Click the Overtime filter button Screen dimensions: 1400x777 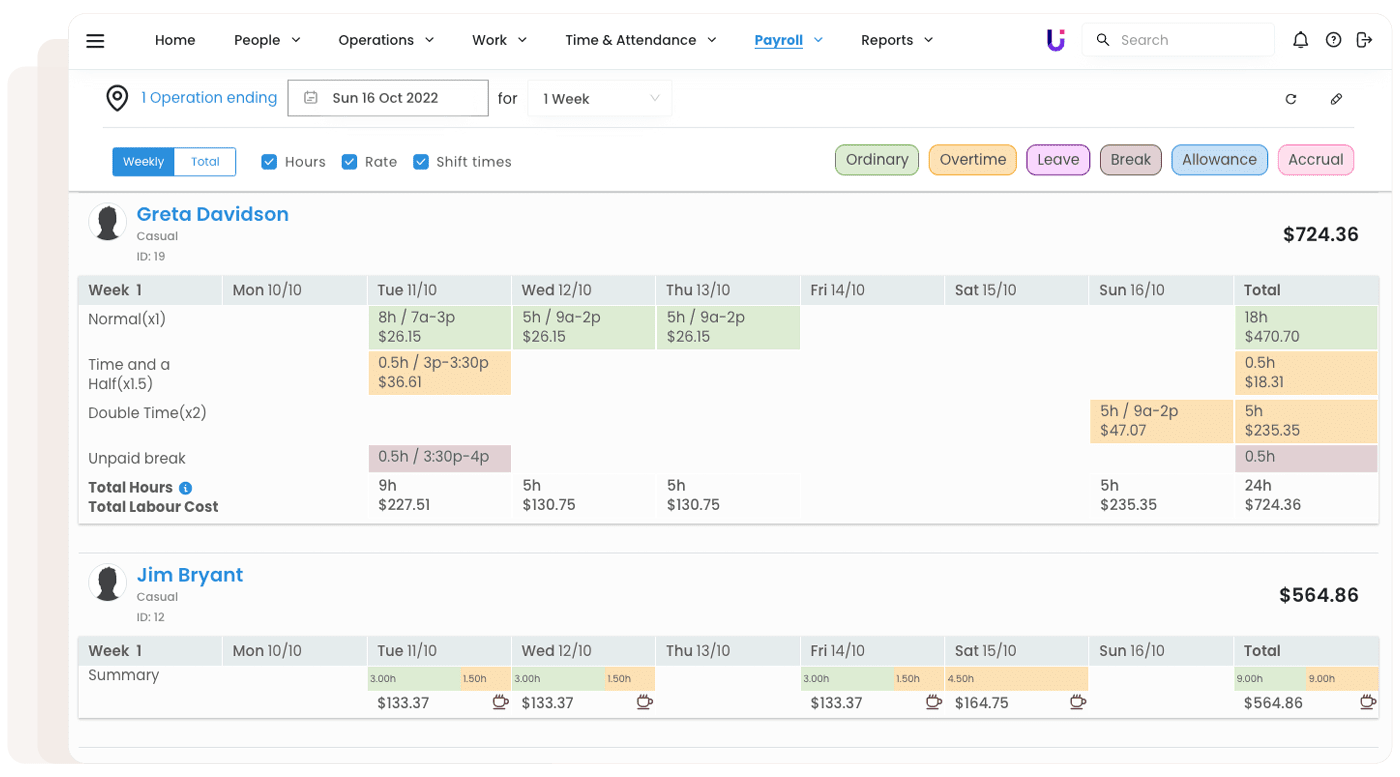[x=972, y=159]
